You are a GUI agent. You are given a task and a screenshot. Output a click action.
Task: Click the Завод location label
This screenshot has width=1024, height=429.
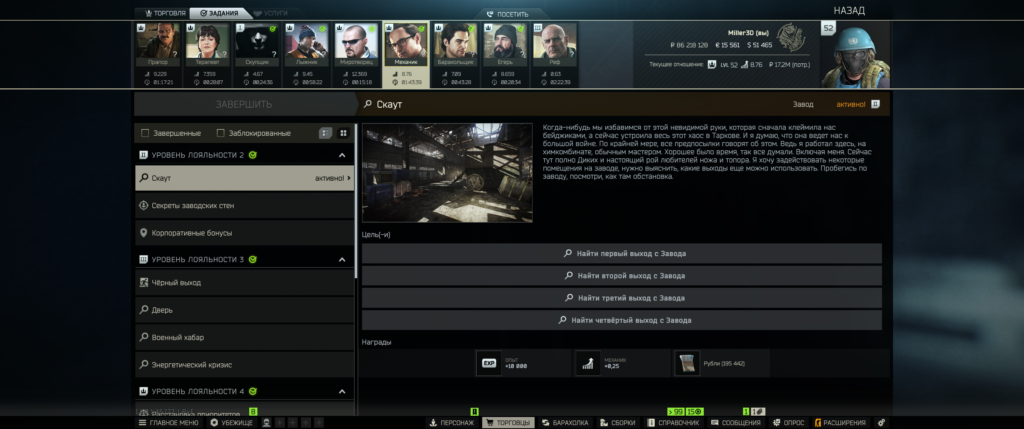click(x=803, y=104)
